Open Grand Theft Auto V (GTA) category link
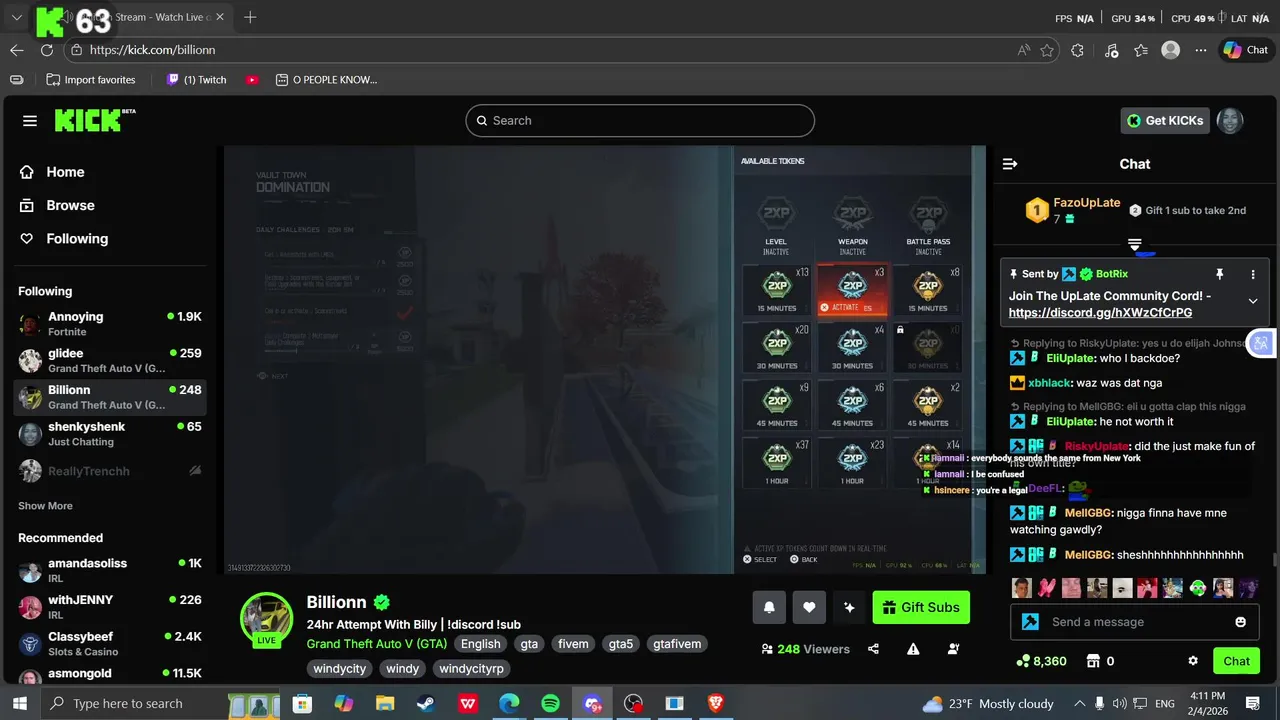This screenshot has width=1280, height=720. pyautogui.click(x=377, y=644)
